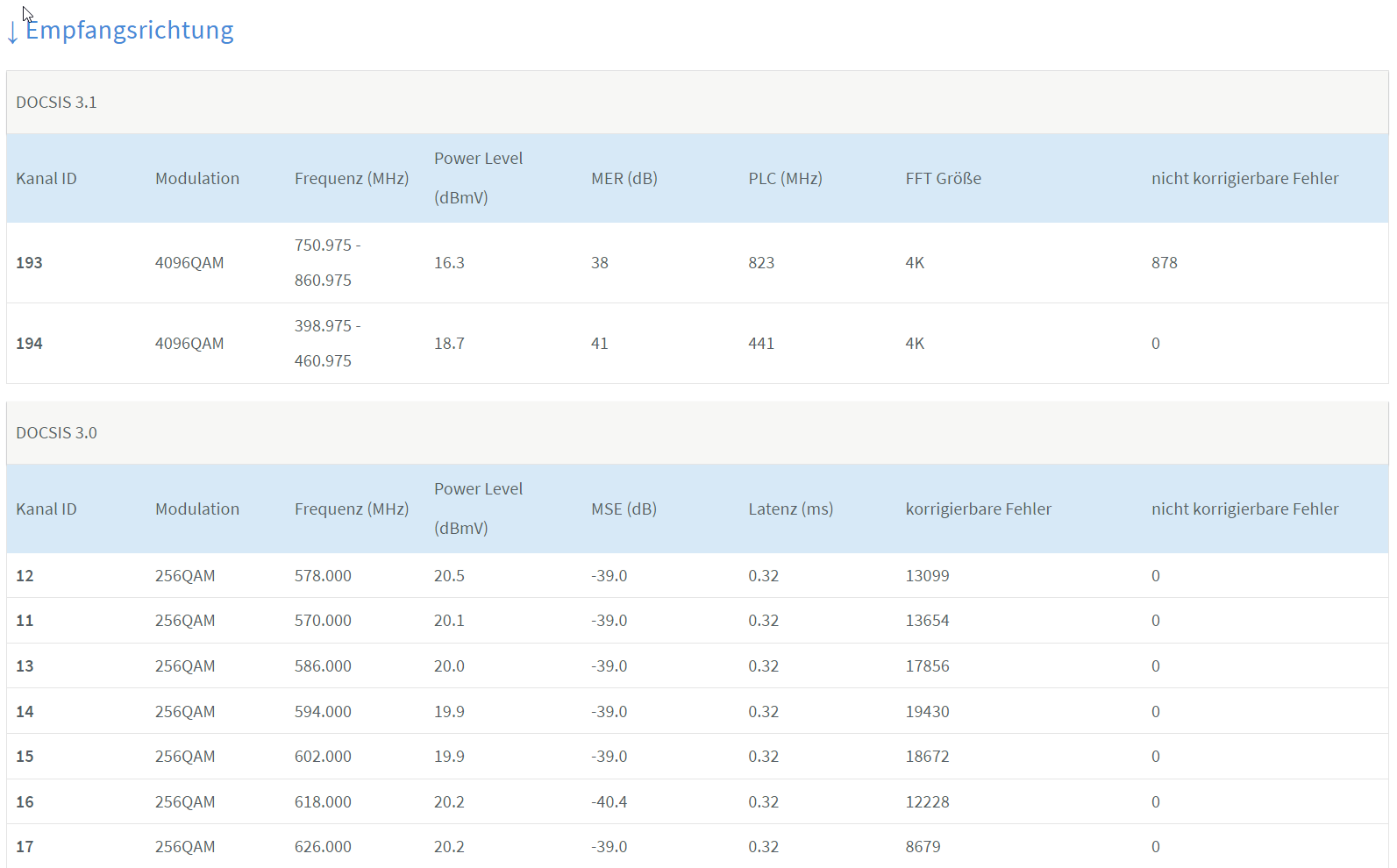Click frequency 602.000

pyautogui.click(x=323, y=757)
